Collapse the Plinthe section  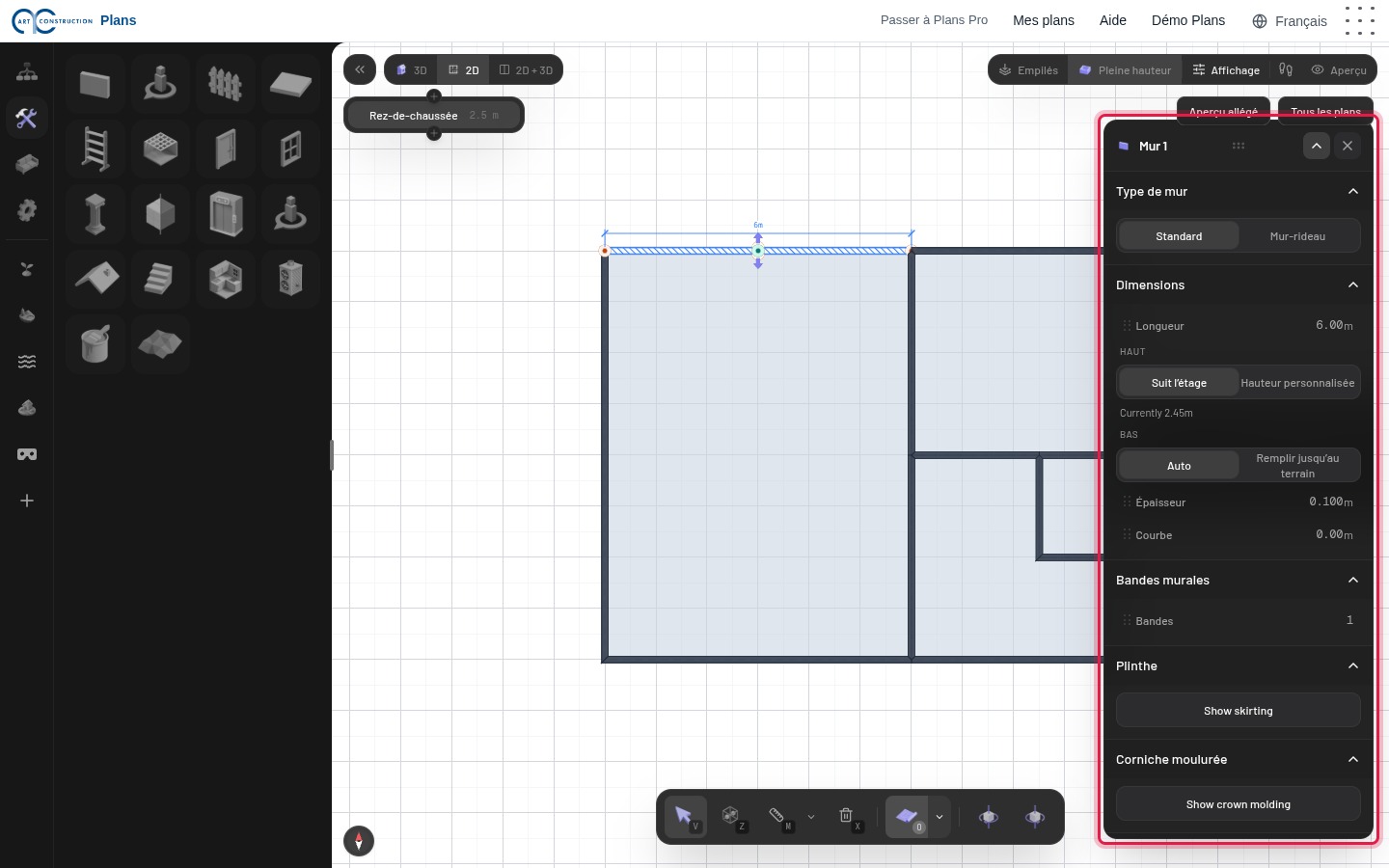(1353, 666)
